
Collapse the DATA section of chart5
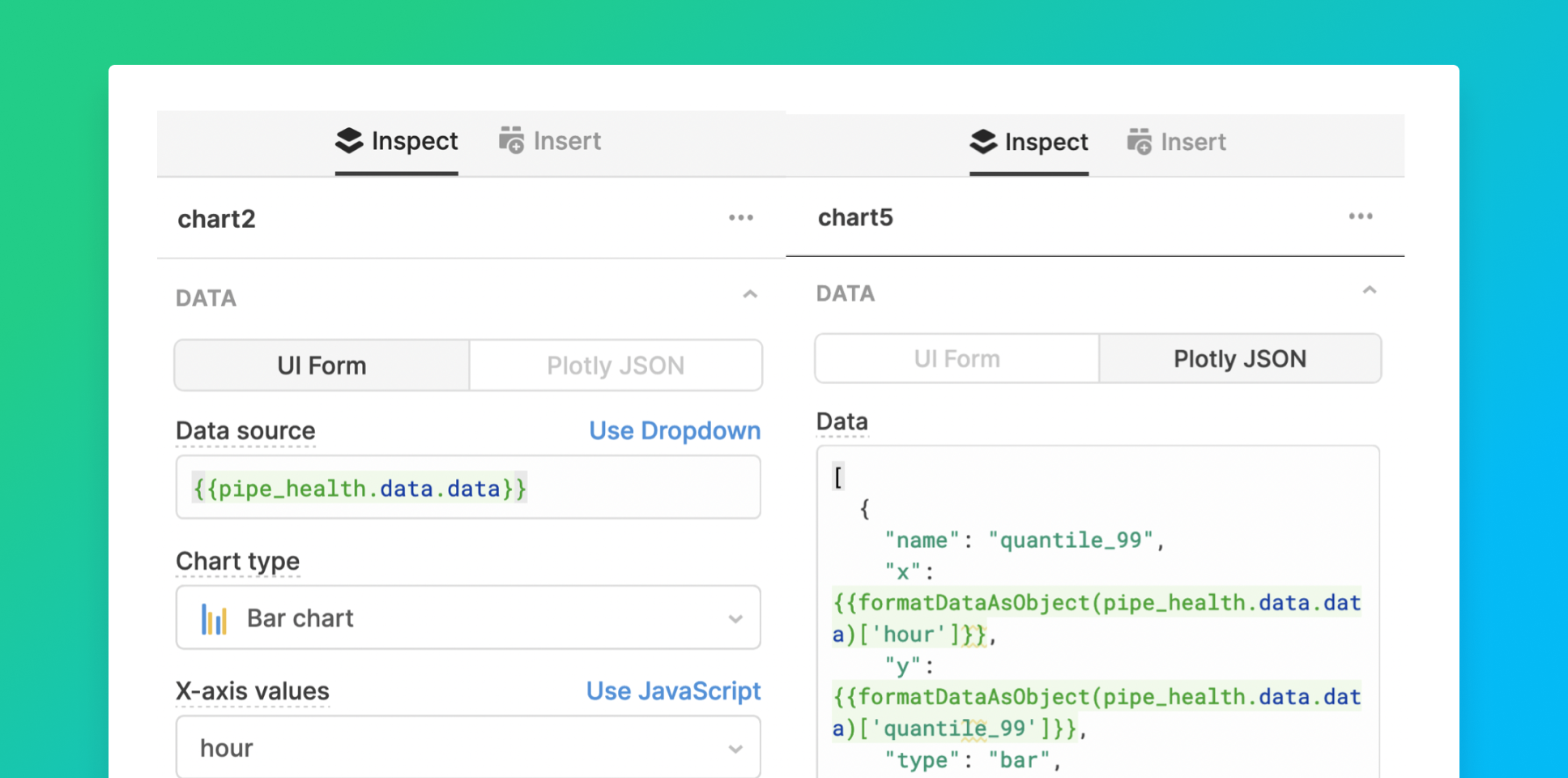pyautogui.click(x=1370, y=290)
